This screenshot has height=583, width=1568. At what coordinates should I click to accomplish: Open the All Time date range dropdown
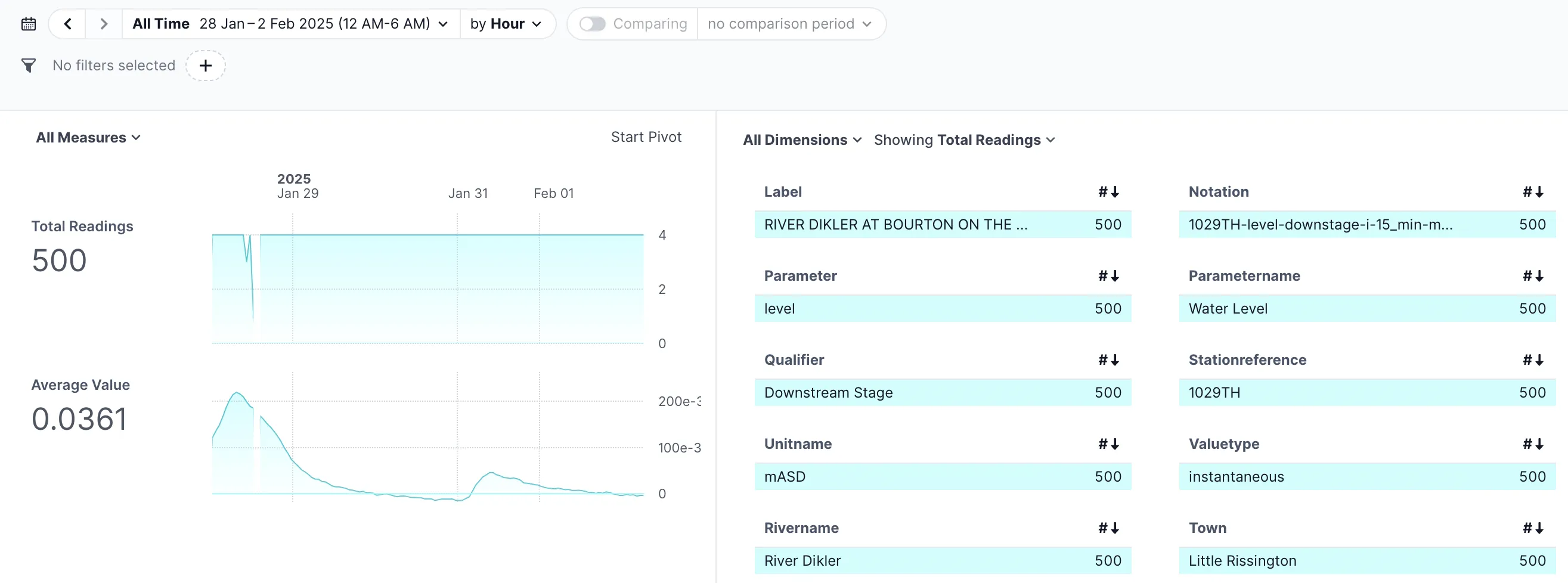point(290,24)
